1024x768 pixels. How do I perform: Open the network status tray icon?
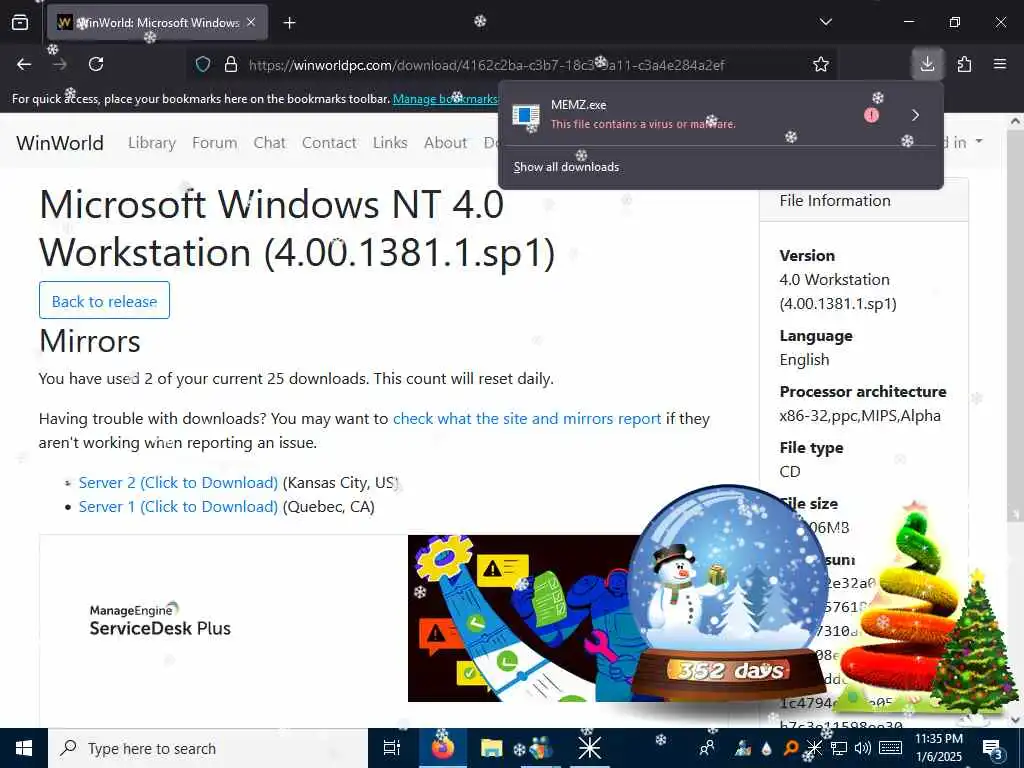[x=839, y=748]
